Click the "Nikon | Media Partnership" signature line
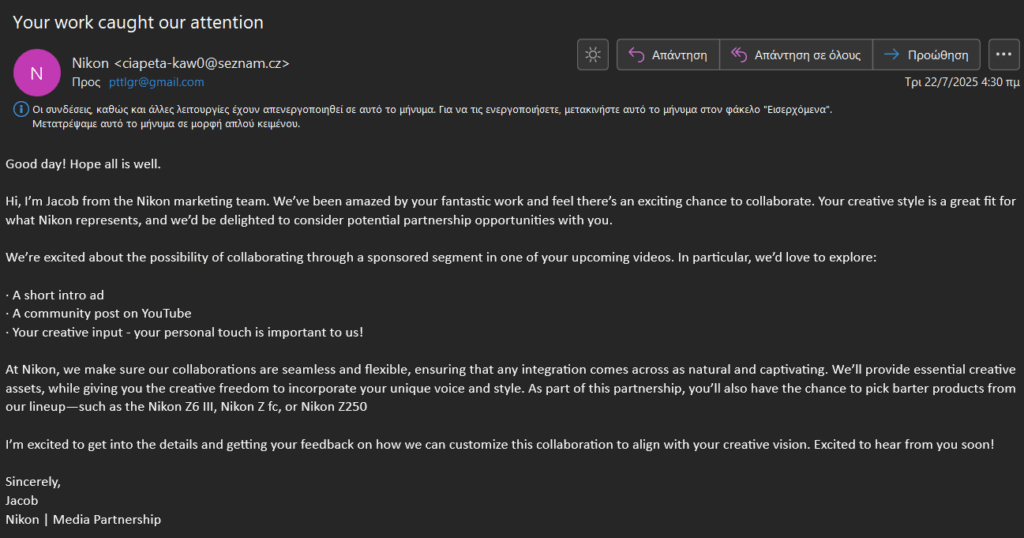This screenshot has height=538, width=1024. pos(83,519)
